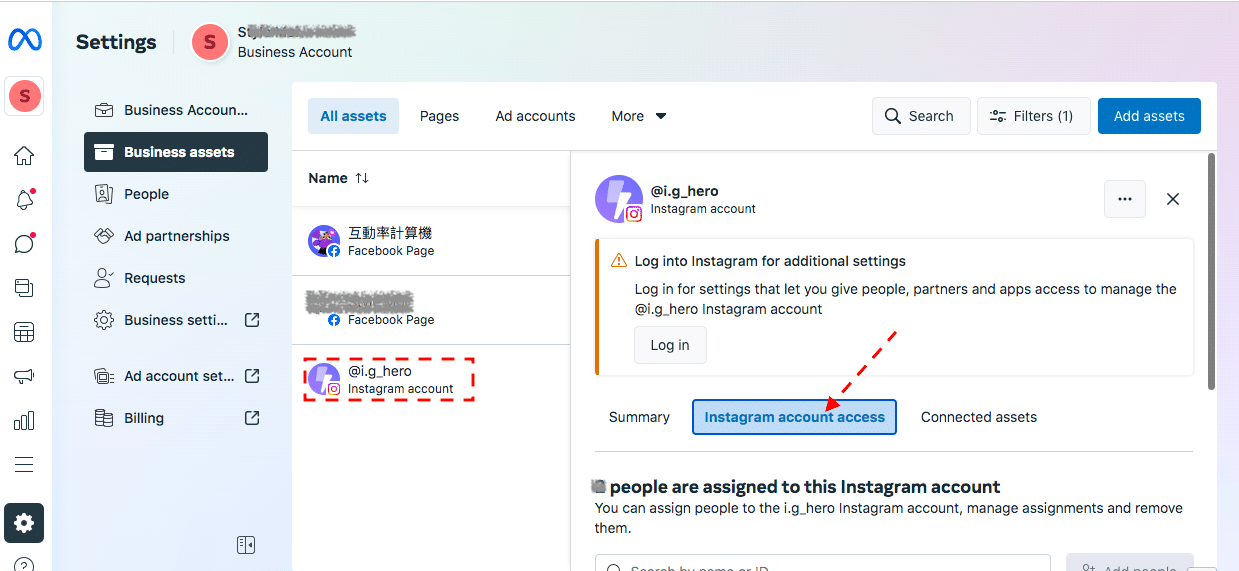
Task: Open Business settings link in sidebar
Action: (x=176, y=320)
